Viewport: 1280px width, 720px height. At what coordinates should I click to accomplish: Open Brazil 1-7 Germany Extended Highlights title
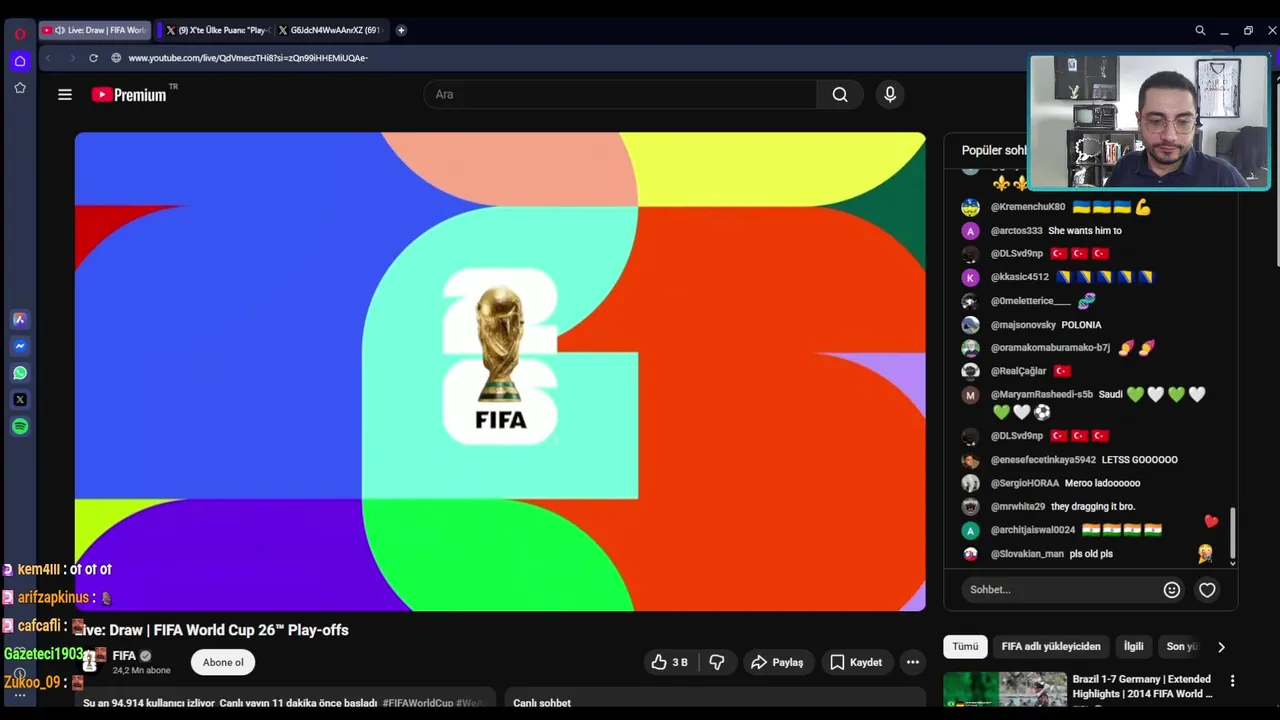[1143, 686]
